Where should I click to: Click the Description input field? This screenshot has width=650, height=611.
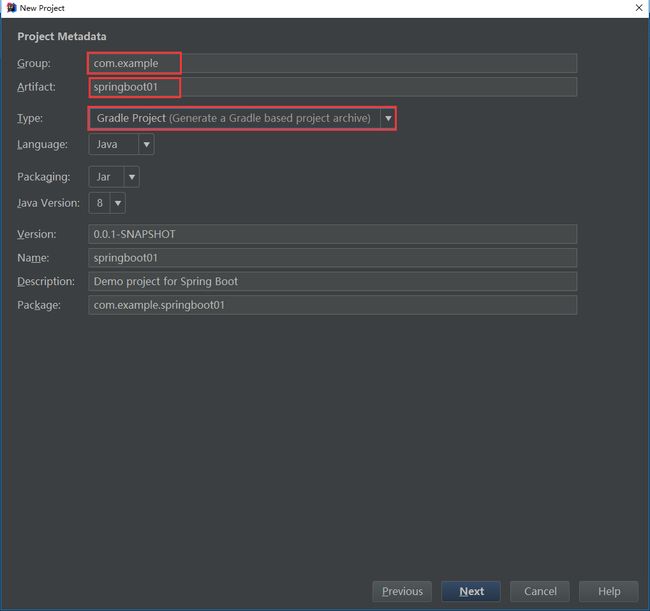[332, 281]
